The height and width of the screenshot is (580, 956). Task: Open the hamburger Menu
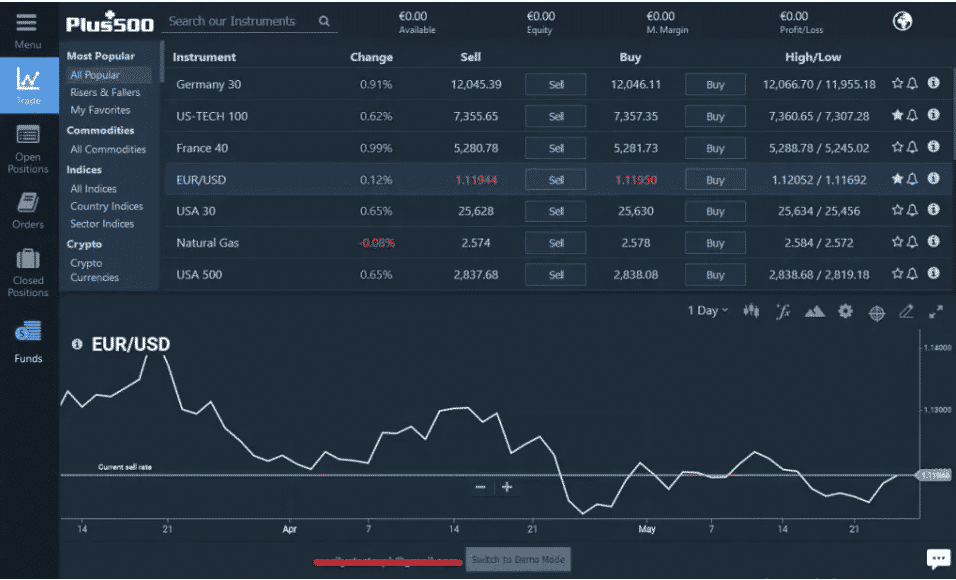pos(27,29)
